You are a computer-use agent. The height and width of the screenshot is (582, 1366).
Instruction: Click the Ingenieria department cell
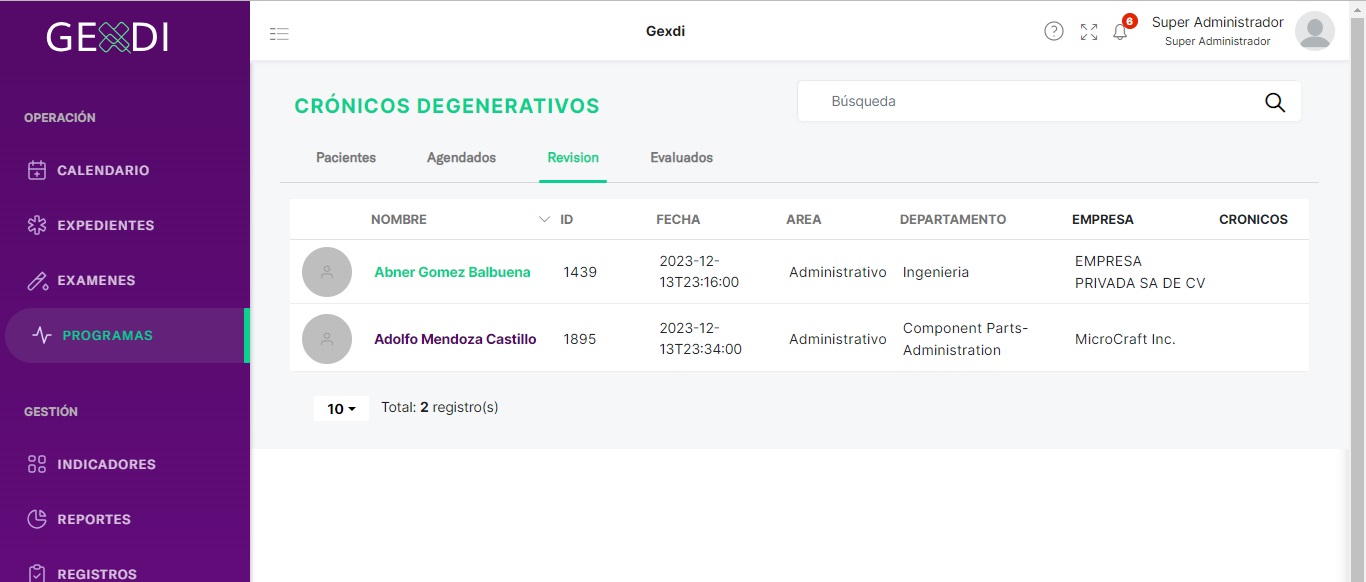pyautogui.click(x=936, y=272)
